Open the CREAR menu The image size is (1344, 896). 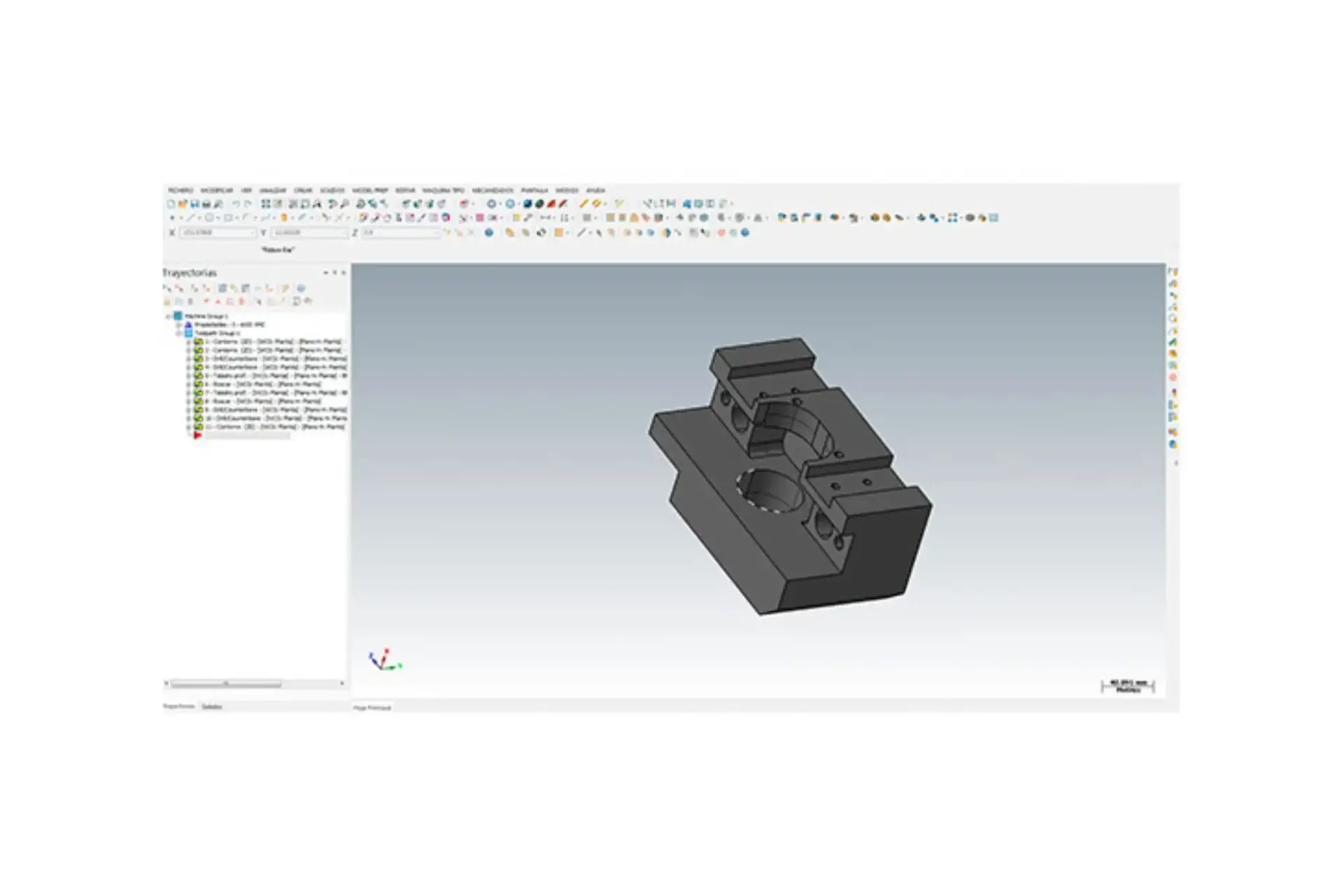pos(303,190)
